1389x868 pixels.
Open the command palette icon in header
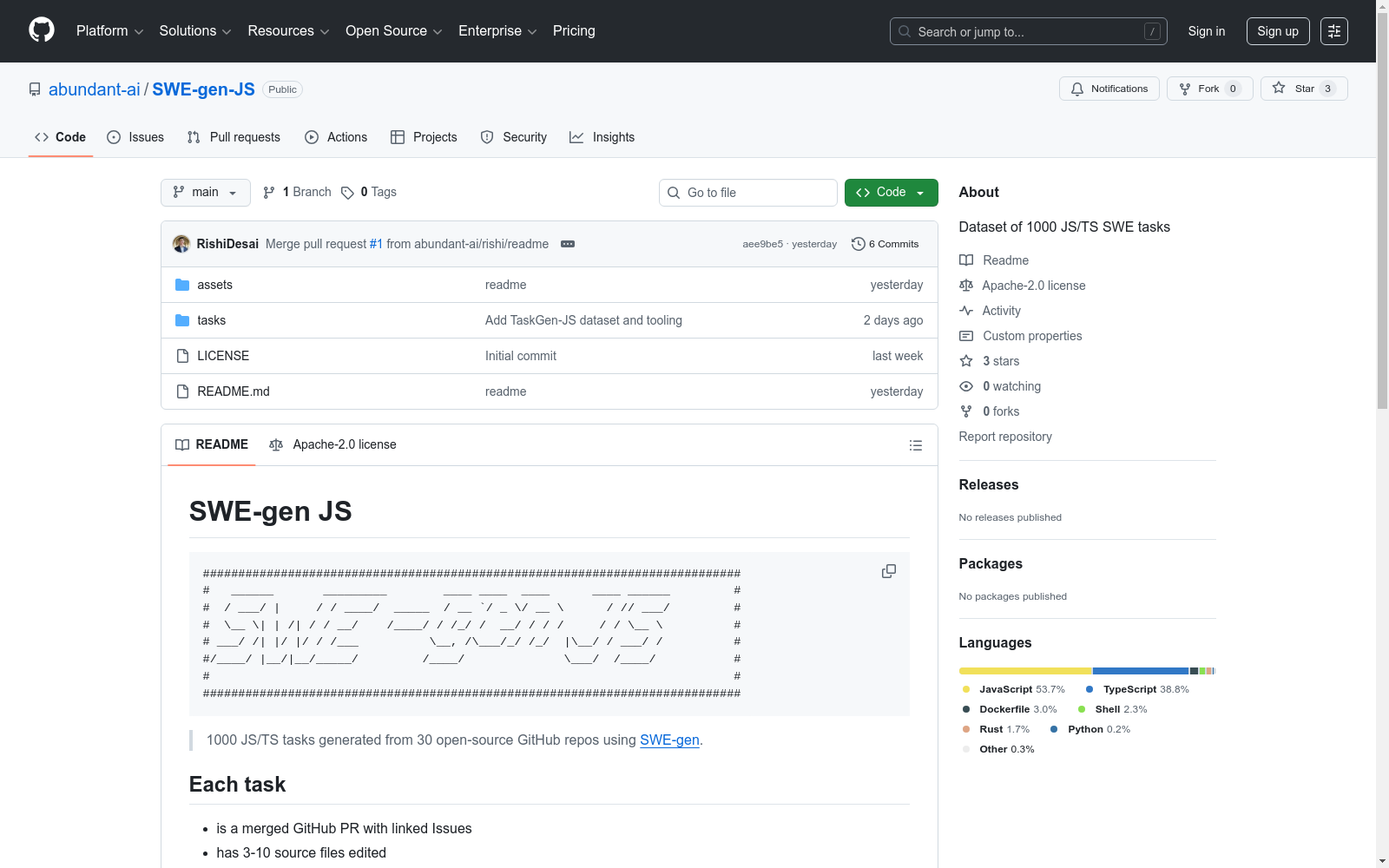click(x=1334, y=31)
